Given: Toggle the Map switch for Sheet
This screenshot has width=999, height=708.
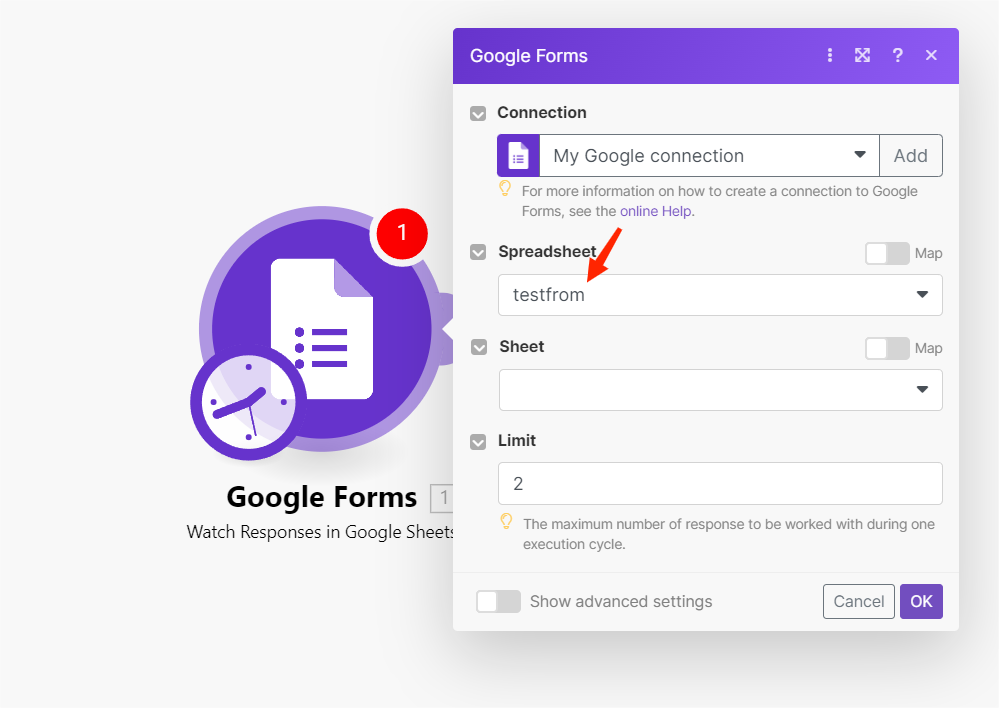Looking at the screenshot, I should pyautogui.click(x=887, y=348).
